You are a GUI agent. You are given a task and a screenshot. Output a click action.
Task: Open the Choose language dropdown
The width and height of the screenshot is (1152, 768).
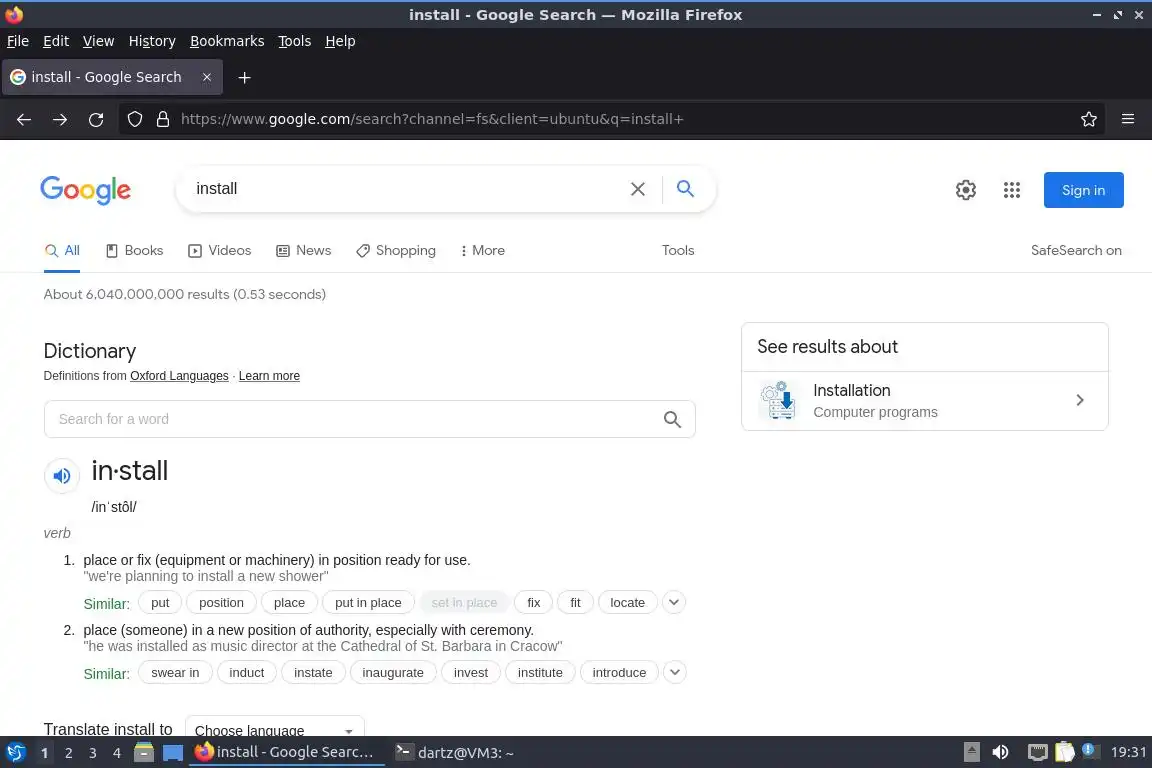click(x=274, y=728)
